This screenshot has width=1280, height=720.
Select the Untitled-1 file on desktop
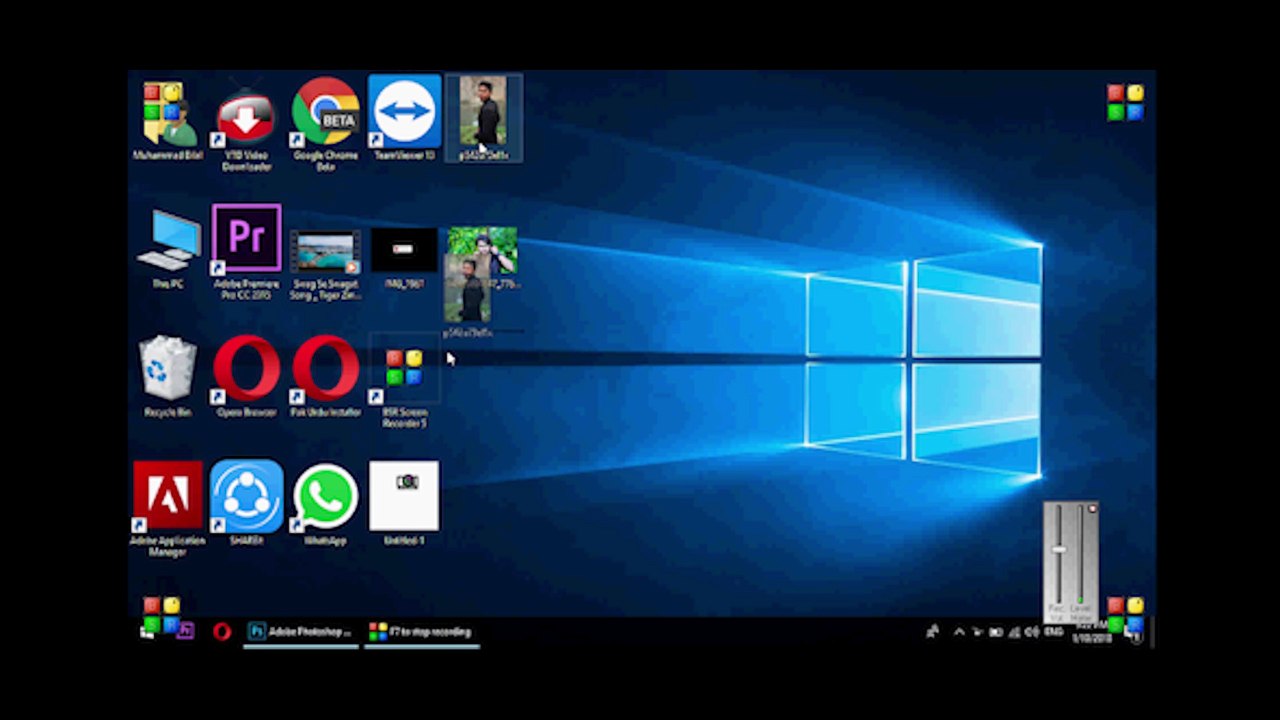(x=404, y=503)
